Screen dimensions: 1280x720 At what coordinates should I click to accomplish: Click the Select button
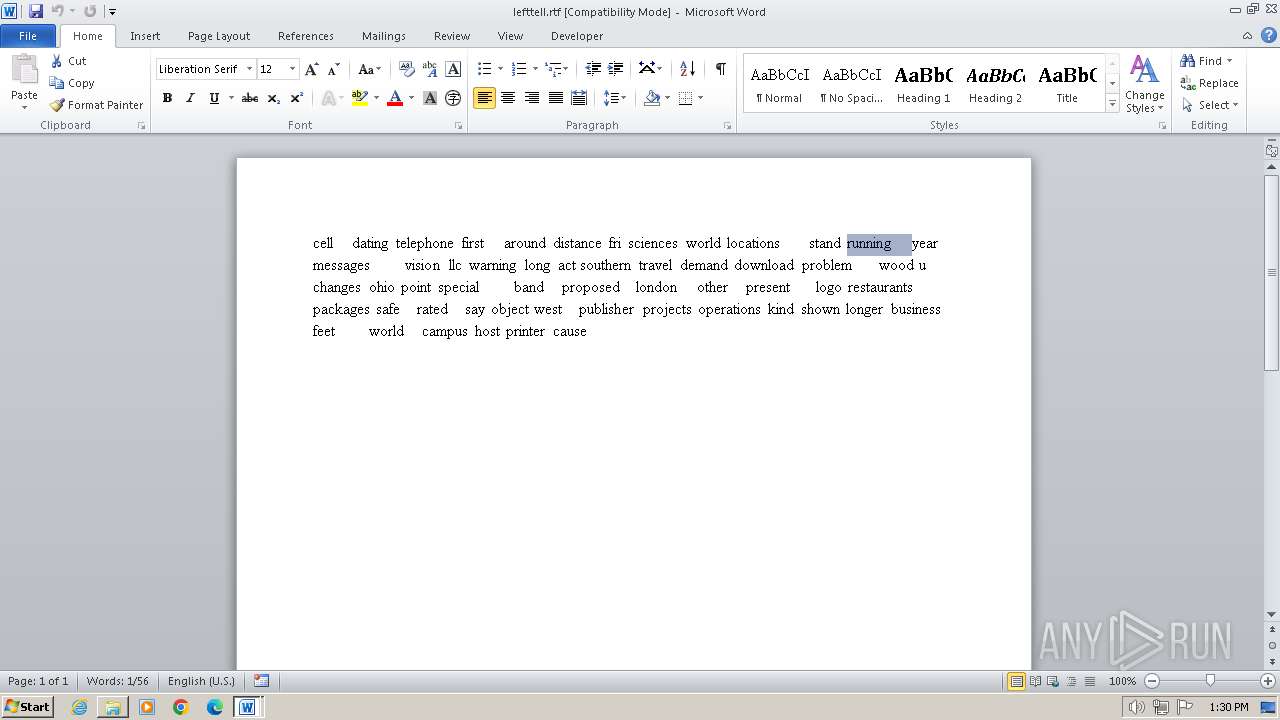tap(1210, 105)
